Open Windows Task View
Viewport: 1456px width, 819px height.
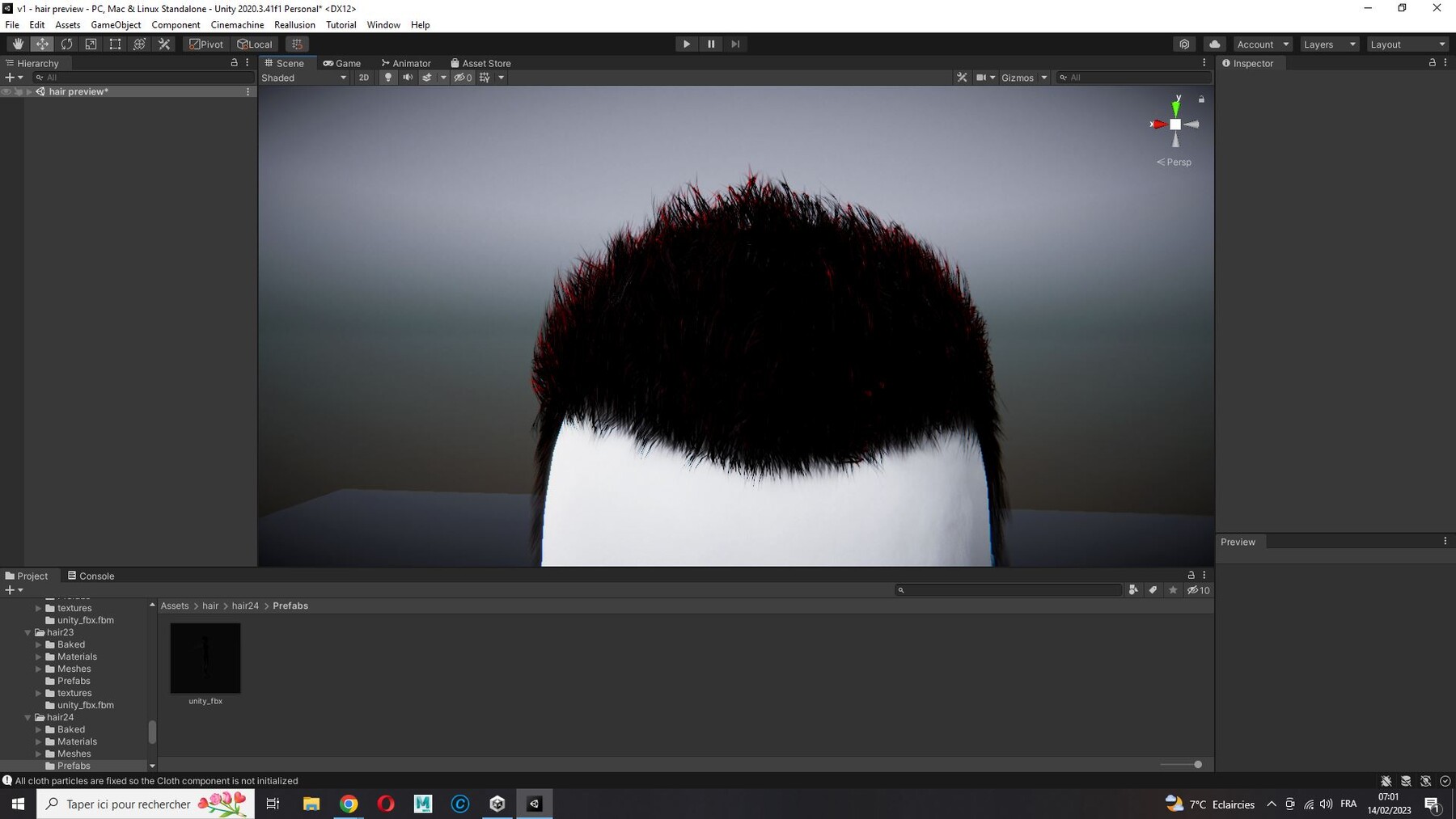tap(273, 804)
